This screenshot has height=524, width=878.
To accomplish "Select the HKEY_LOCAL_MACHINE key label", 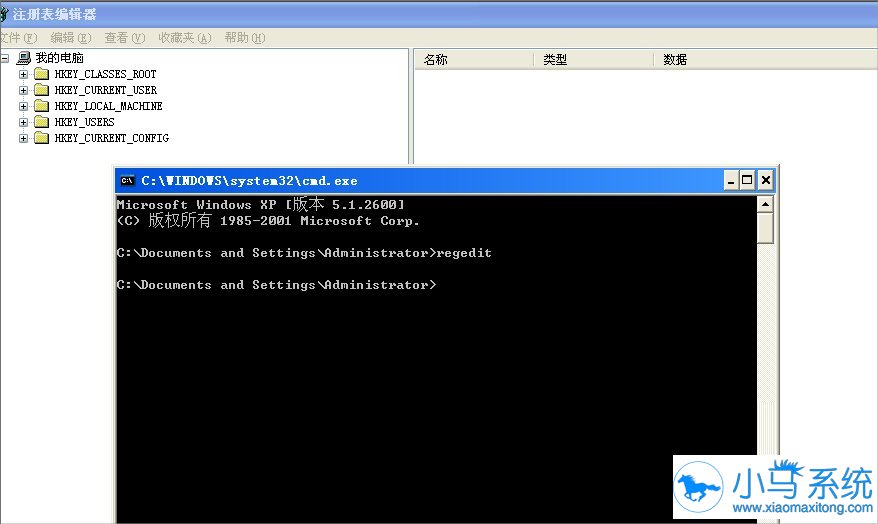I will pos(109,106).
